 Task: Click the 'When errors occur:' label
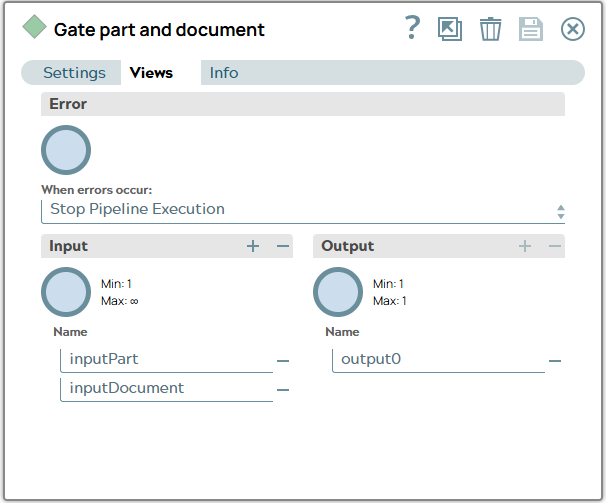click(x=97, y=190)
